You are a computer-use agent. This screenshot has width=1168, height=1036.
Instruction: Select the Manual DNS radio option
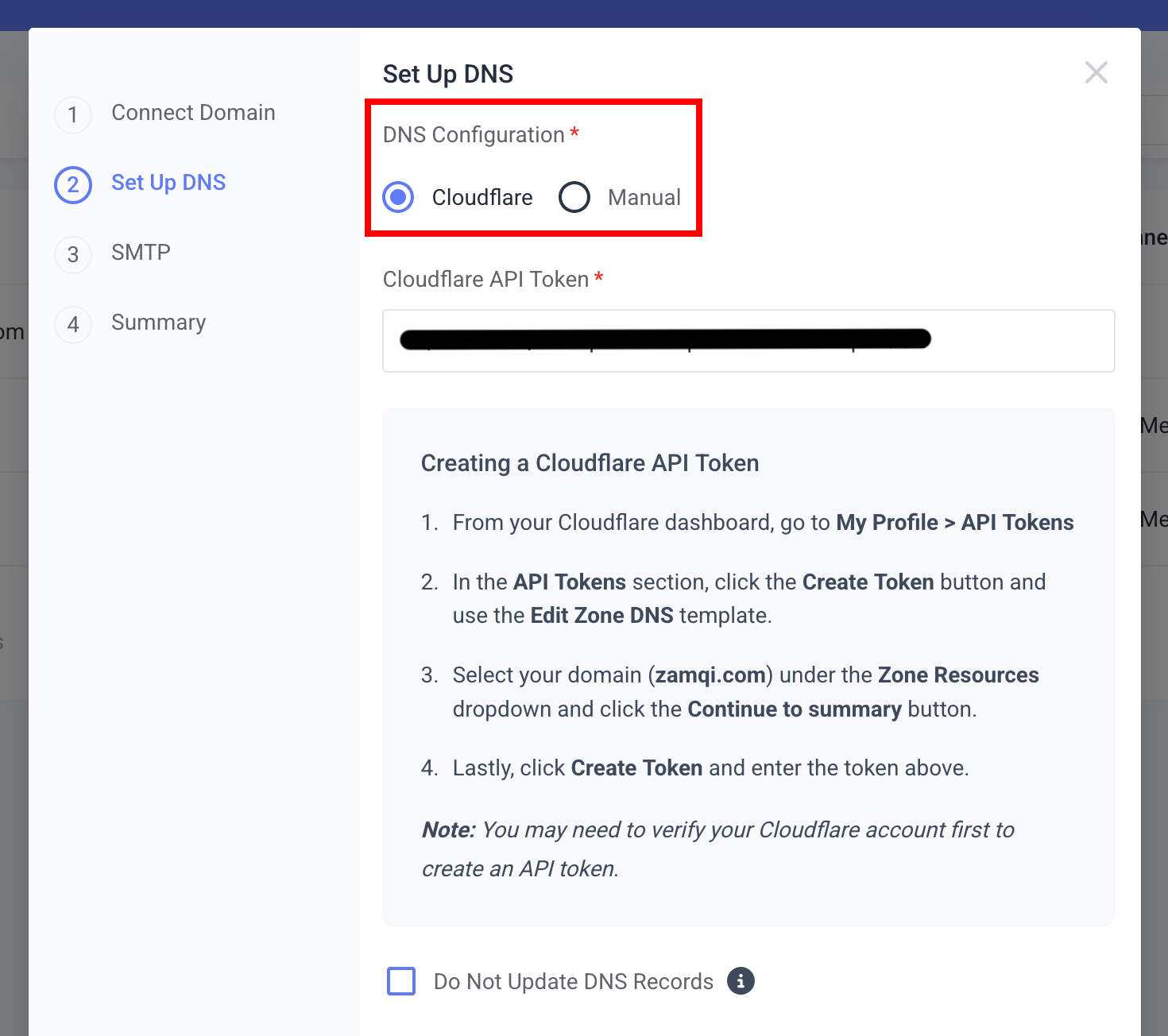pos(574,197)
